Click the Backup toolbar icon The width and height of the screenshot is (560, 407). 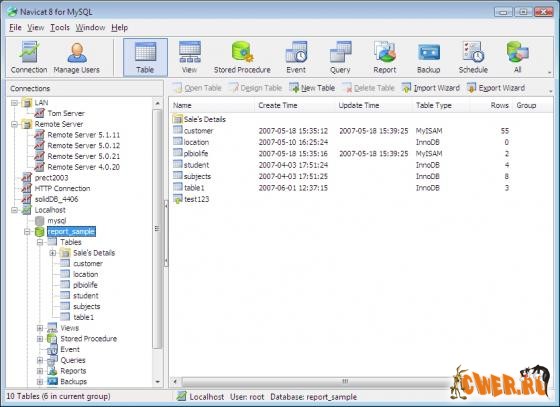pyautogui.click(x=429, y=57)
